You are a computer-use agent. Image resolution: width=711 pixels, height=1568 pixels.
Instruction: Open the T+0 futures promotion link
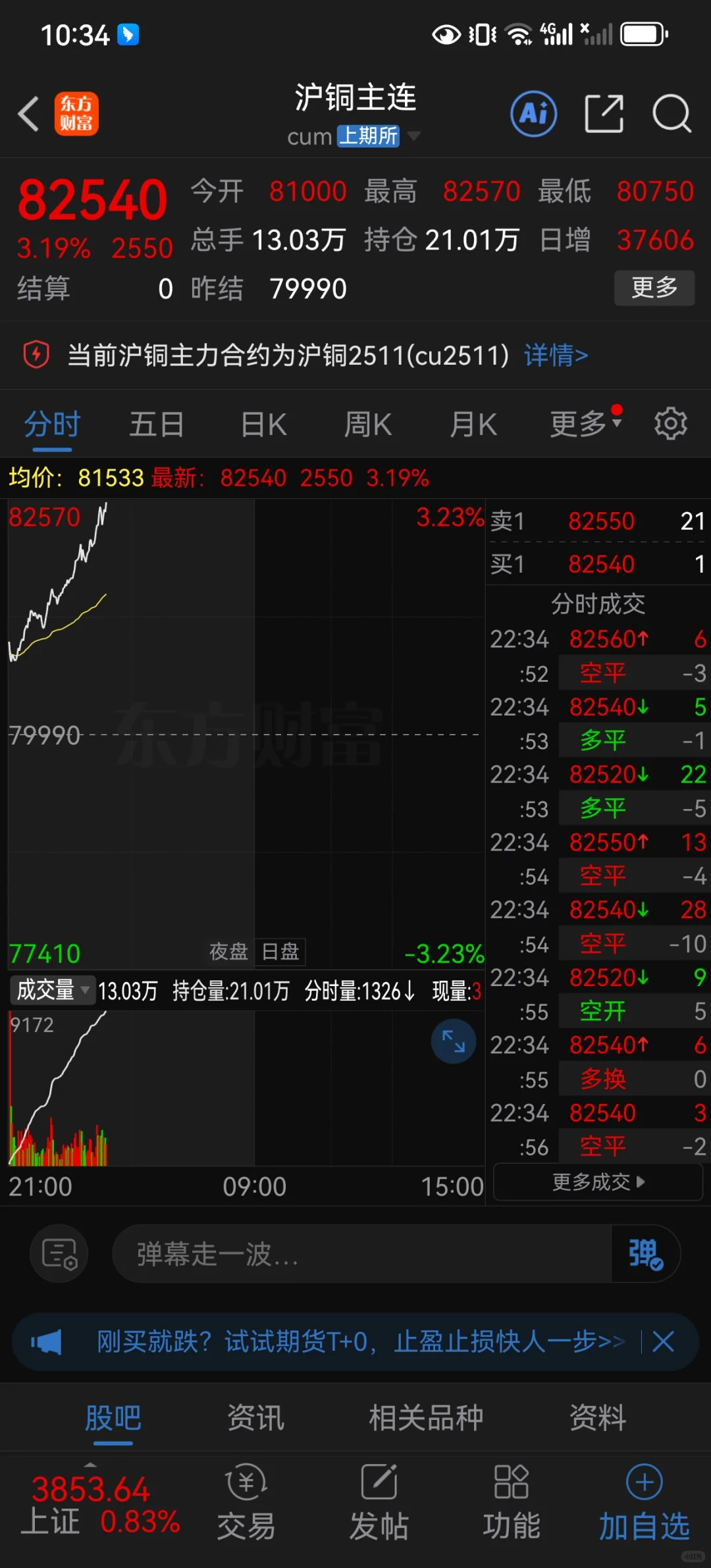pyautogui.click(x=360, y=1341)
